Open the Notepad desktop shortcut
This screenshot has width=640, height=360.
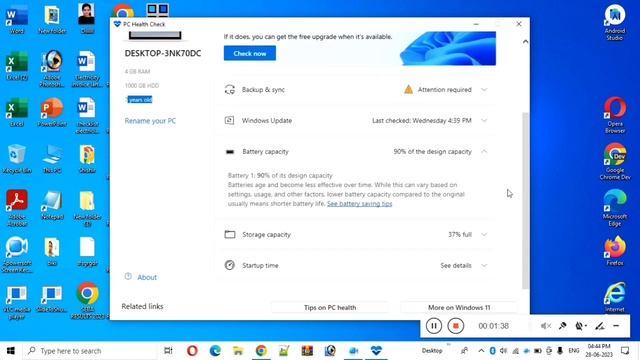coord(52,206)
